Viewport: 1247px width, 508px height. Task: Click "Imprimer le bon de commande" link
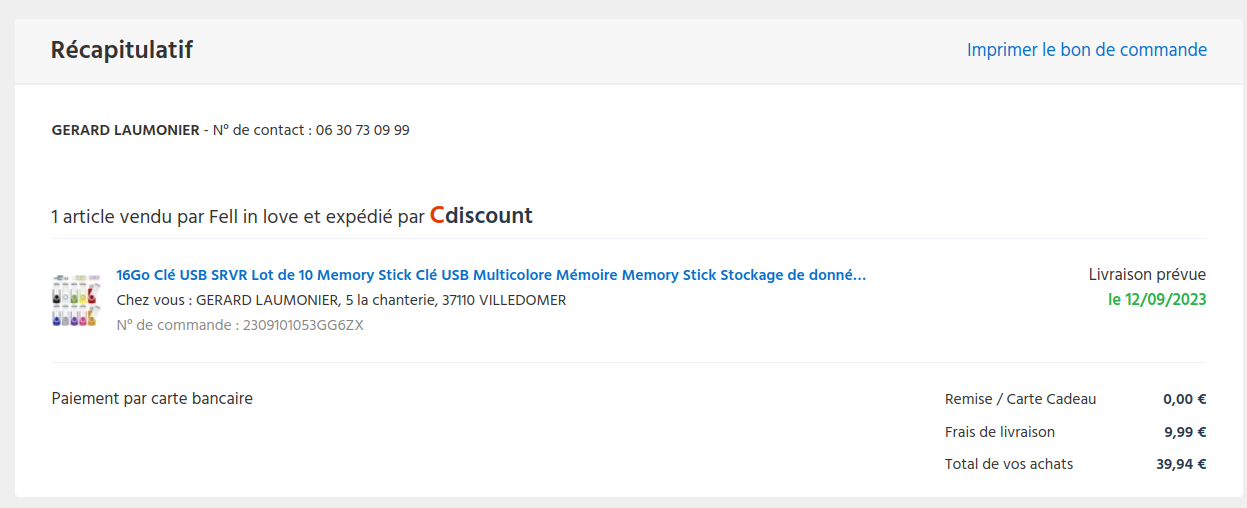point(1086,50)
